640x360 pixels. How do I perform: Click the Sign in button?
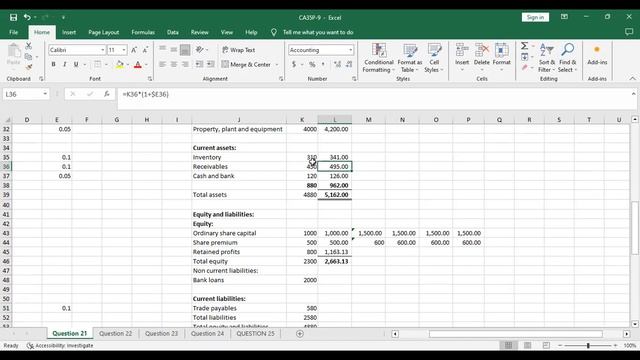click(x=535, y=17)
